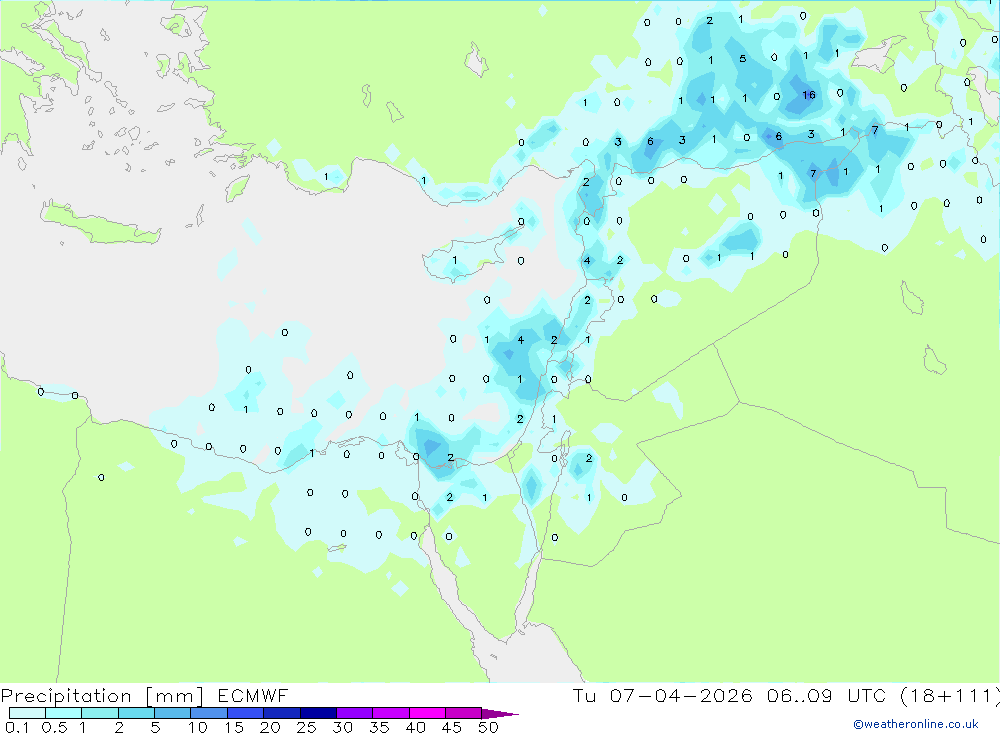Click the "45" legend scale label
The image size is (1000, 733).
coord(452,727)
